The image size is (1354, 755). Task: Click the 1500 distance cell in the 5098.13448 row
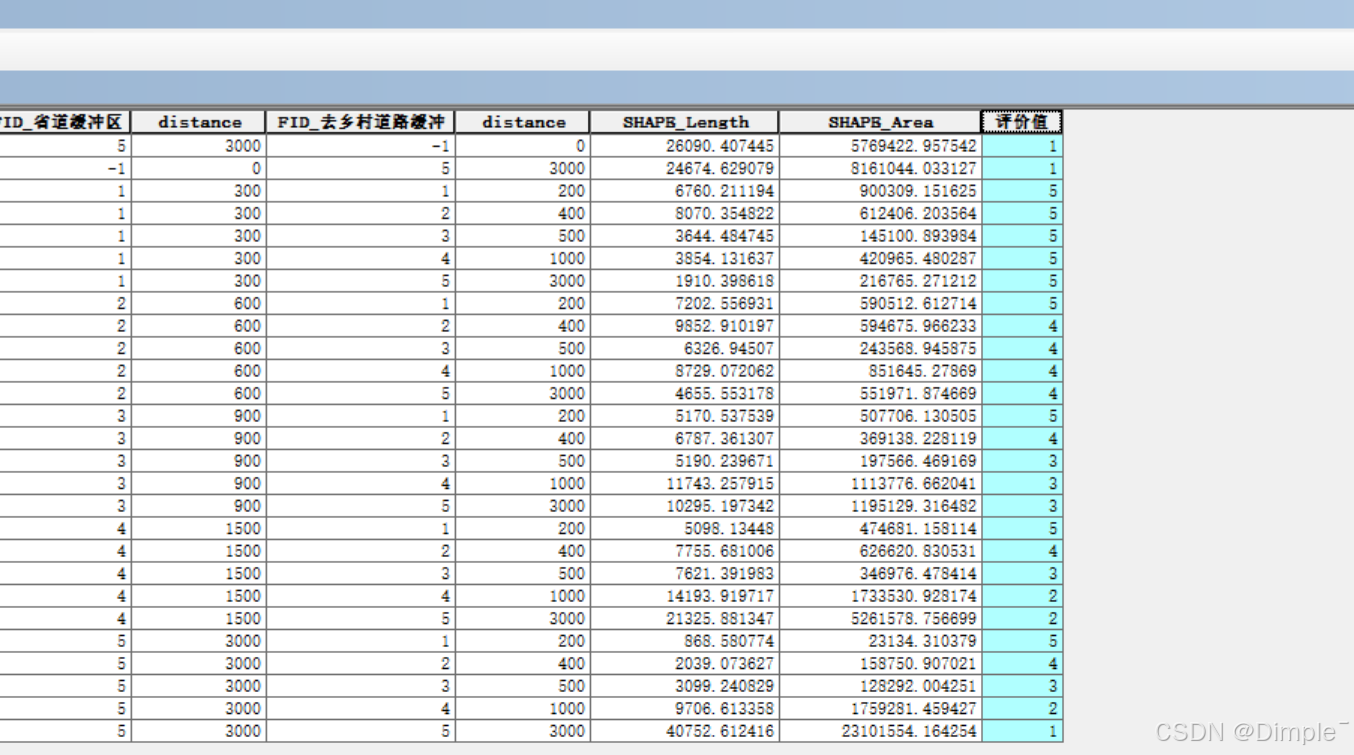[199, 528]
